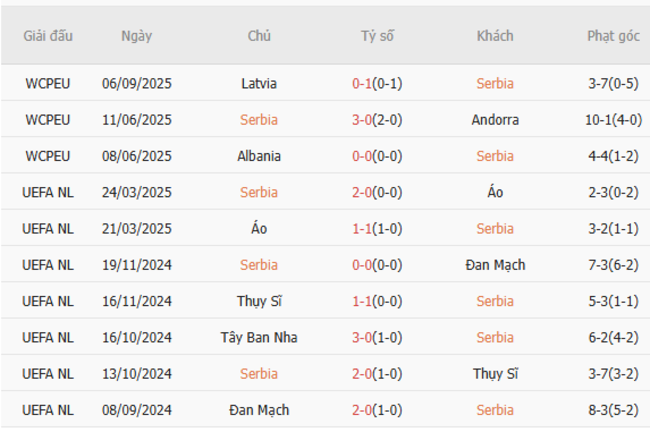The width and height of the screenshot is (650, 432).
Task: Click the Ngày column header
Action: tap(137, 36)
